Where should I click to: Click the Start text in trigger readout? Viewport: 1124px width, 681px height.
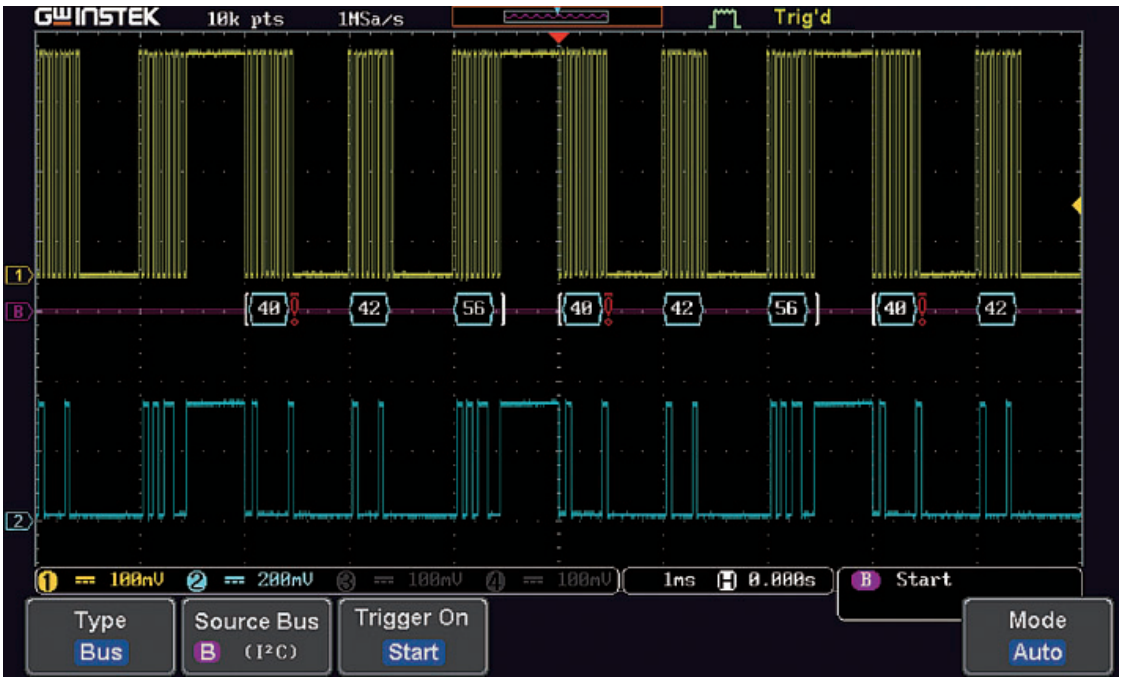click(x=923, y=579)
